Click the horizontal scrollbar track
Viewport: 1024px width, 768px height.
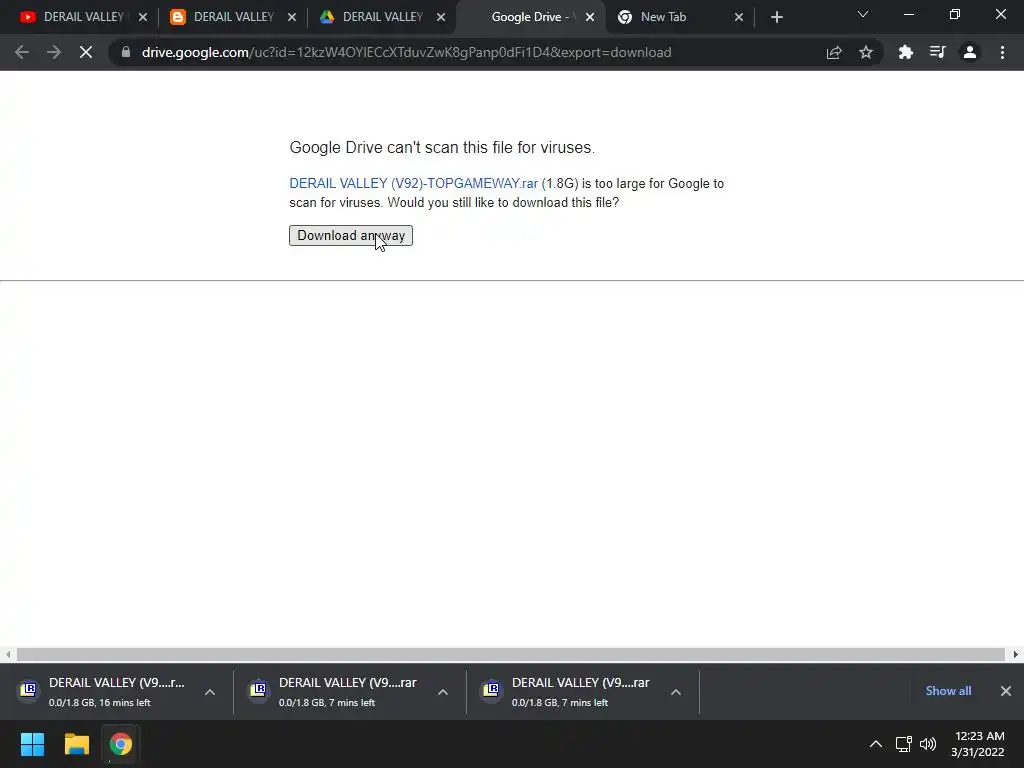pos(511,654)
